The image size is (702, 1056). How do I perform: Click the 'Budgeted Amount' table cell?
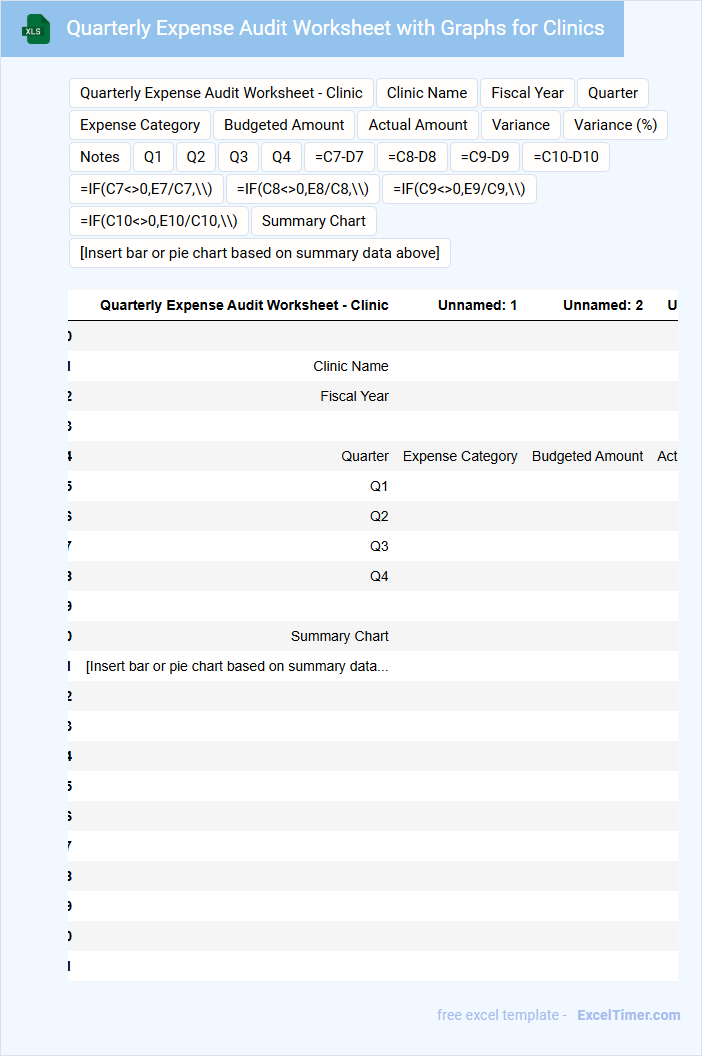pyautogui.click(x=587, y=456)
